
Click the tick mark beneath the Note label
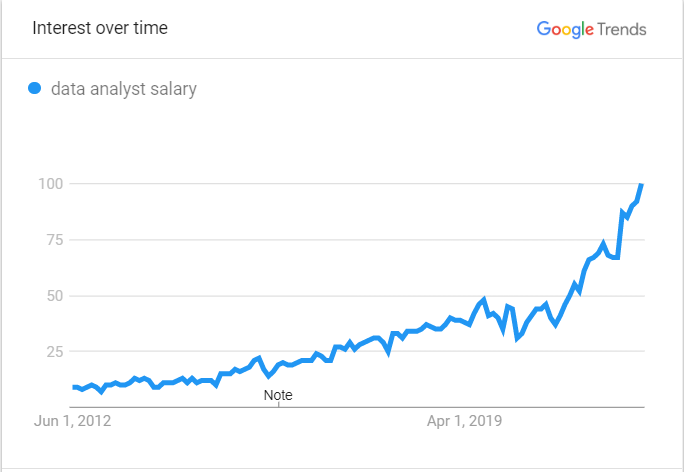[279, 404]
